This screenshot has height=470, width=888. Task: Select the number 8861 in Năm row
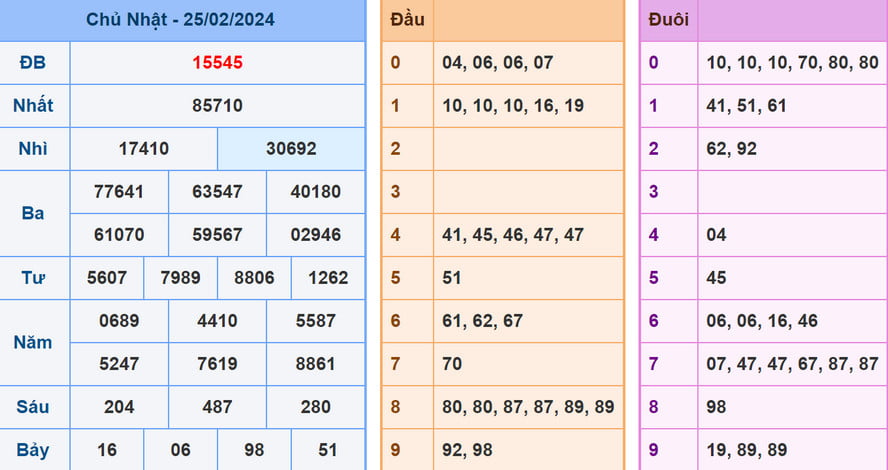pos(315,364)
